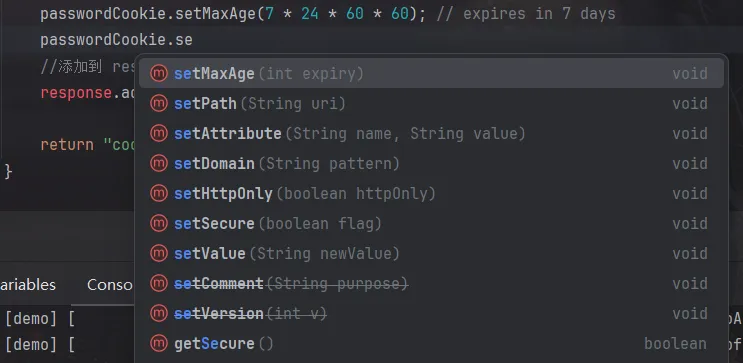The width and height of the screenshot is (743, 363).
Task: Pick setValue(String newValue) from popup
Action: coord(431,254)
